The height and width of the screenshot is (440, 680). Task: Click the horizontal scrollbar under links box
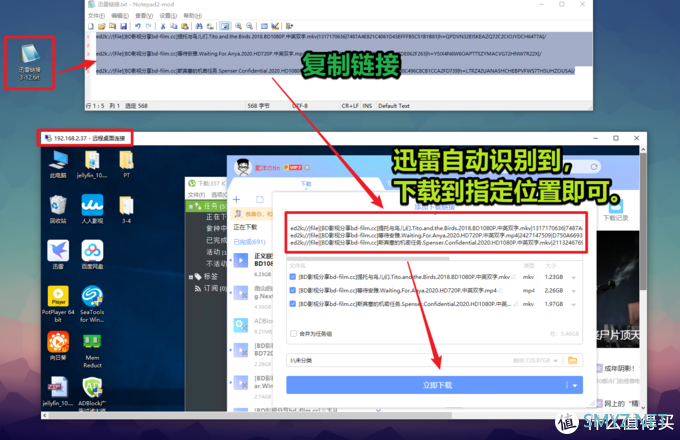(369, 258)
